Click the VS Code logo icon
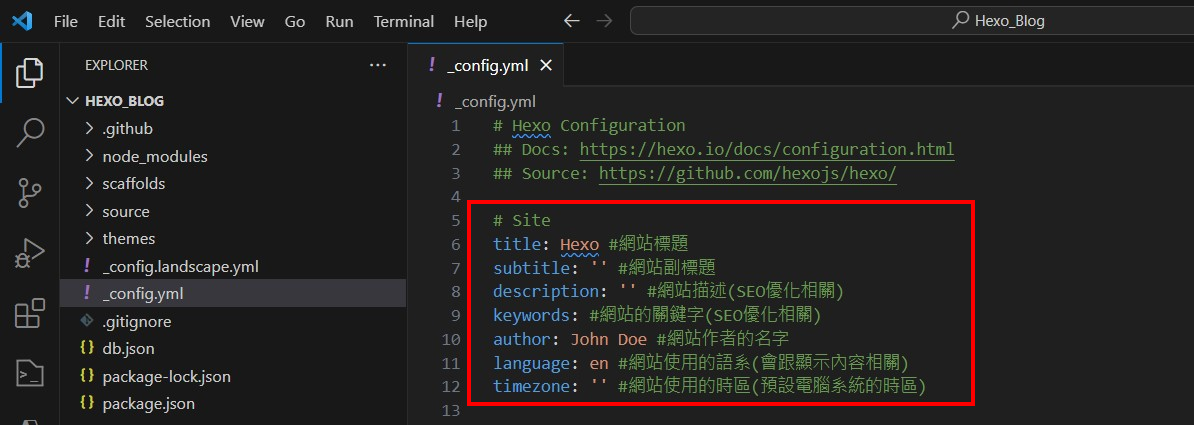 point(22,21)
